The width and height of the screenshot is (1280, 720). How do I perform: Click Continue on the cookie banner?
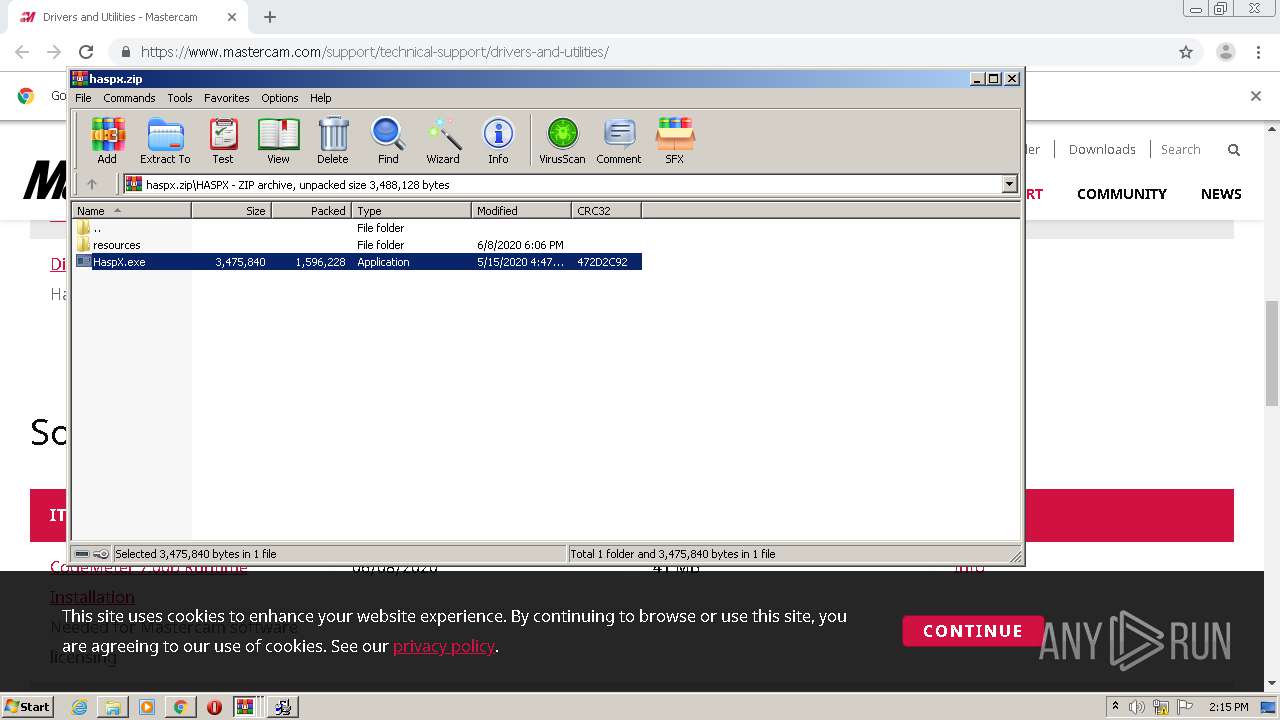coord(972,631)
